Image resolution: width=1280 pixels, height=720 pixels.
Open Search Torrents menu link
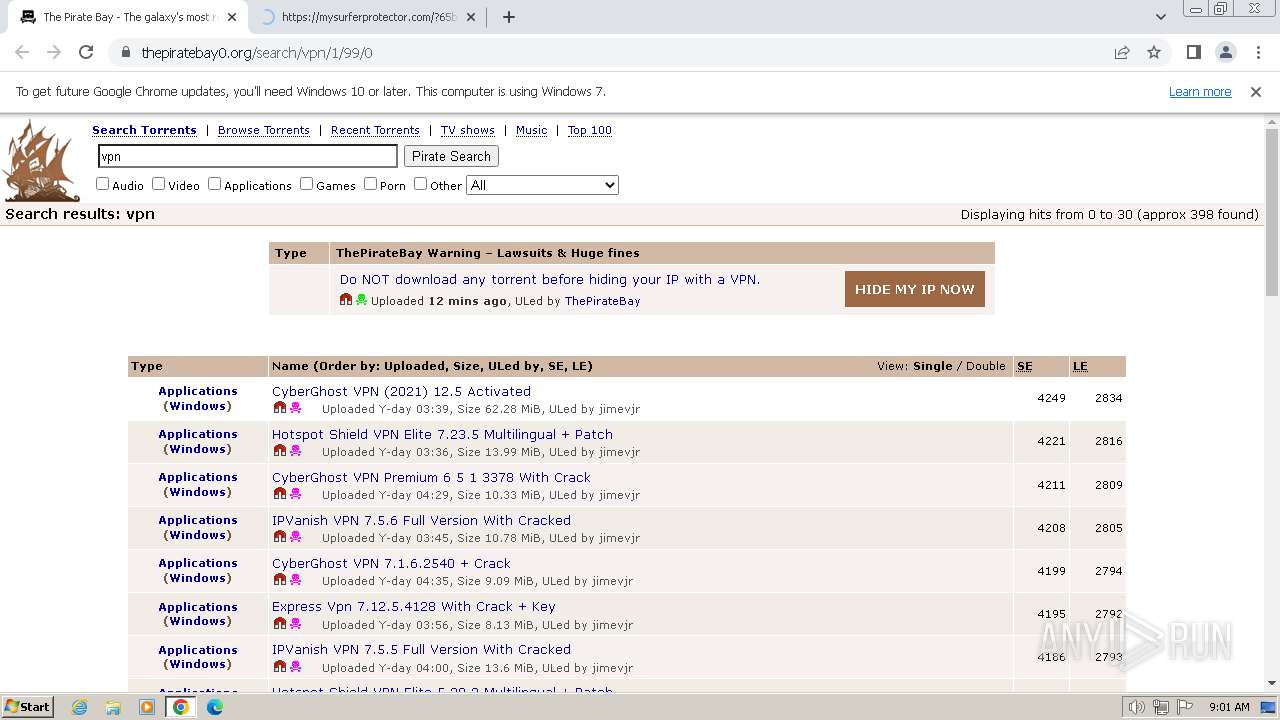[144, 130]
